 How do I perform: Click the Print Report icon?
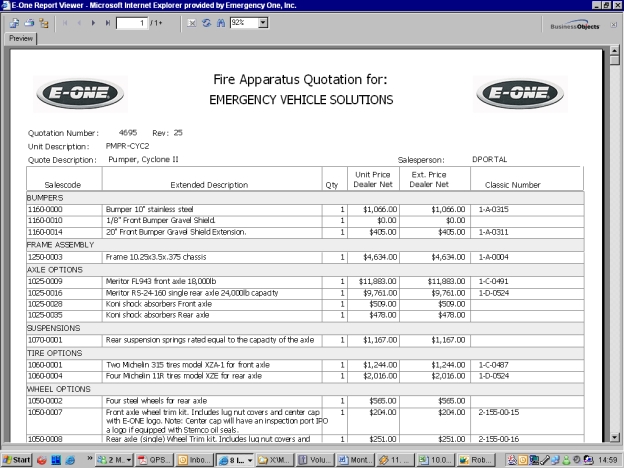[x=29, y=23]
